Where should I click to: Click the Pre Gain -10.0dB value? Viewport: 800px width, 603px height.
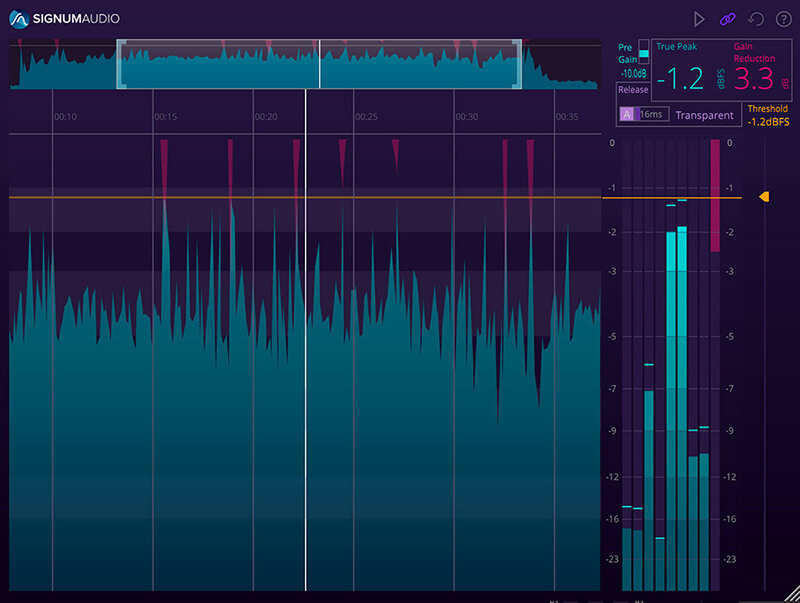pyautogui.click(x=632, y=74)
